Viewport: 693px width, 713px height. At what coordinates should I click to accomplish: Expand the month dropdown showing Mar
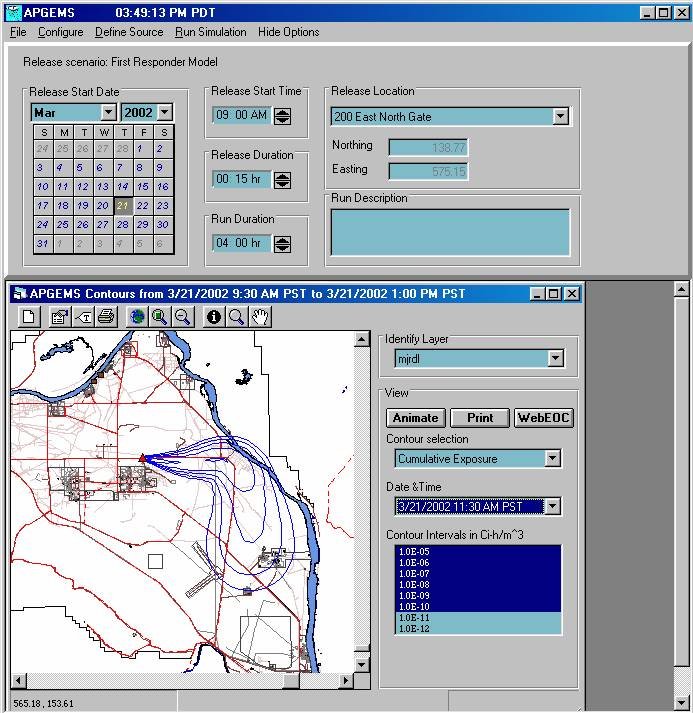pos(108,112)
